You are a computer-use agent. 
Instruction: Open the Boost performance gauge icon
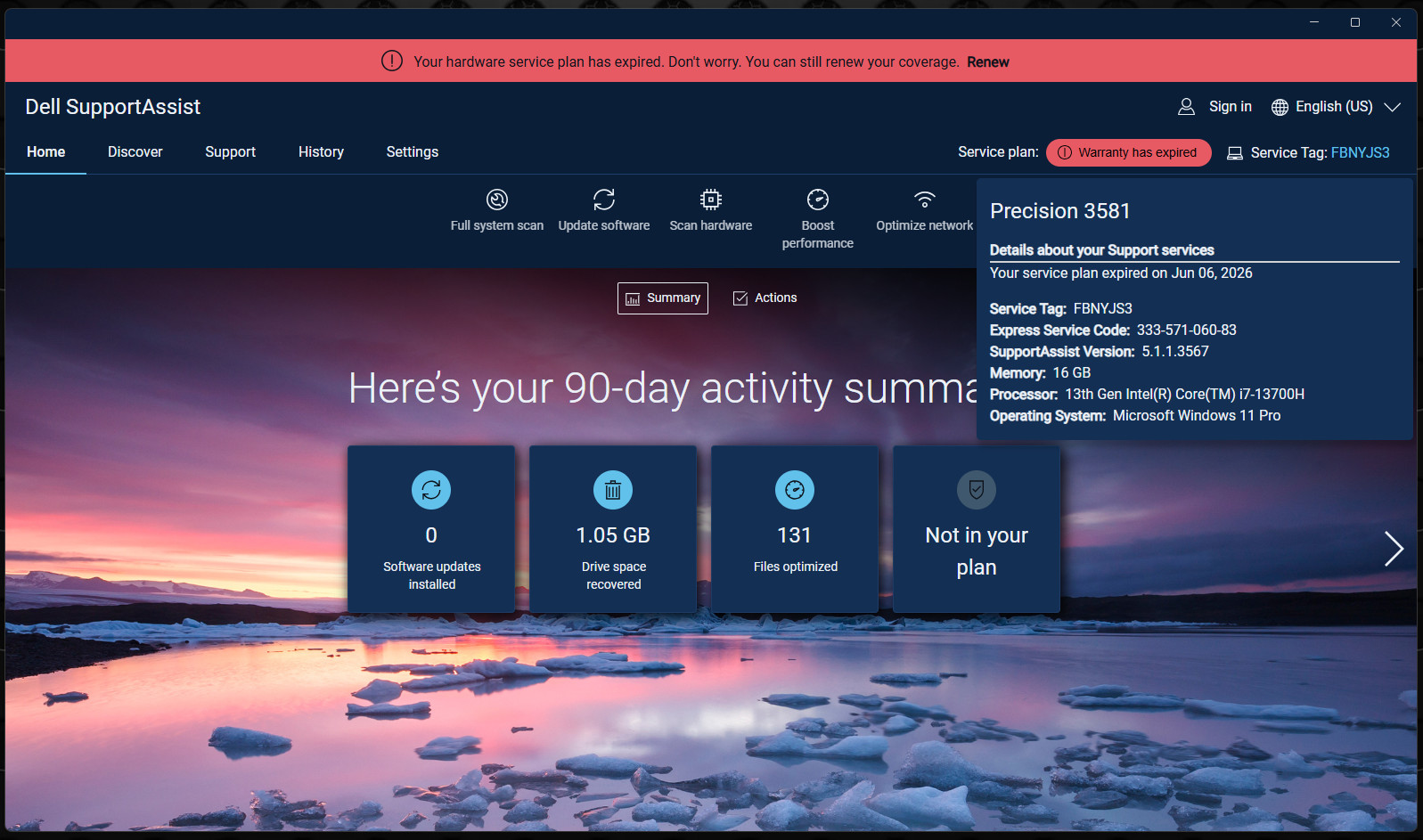818,200
